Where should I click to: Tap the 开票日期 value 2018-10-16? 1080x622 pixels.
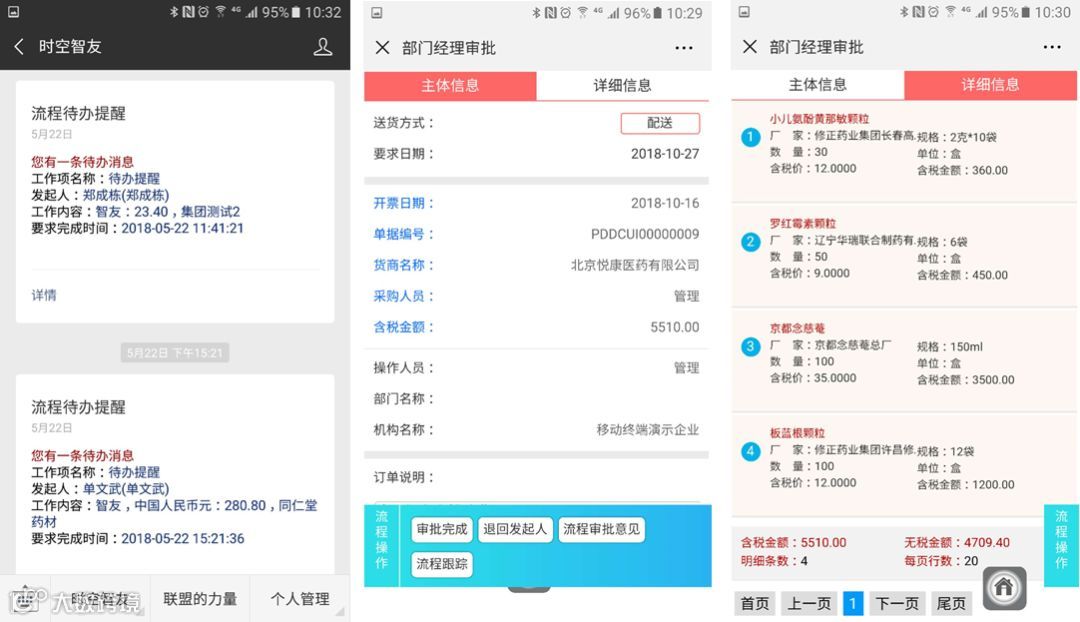coord(665,203)
